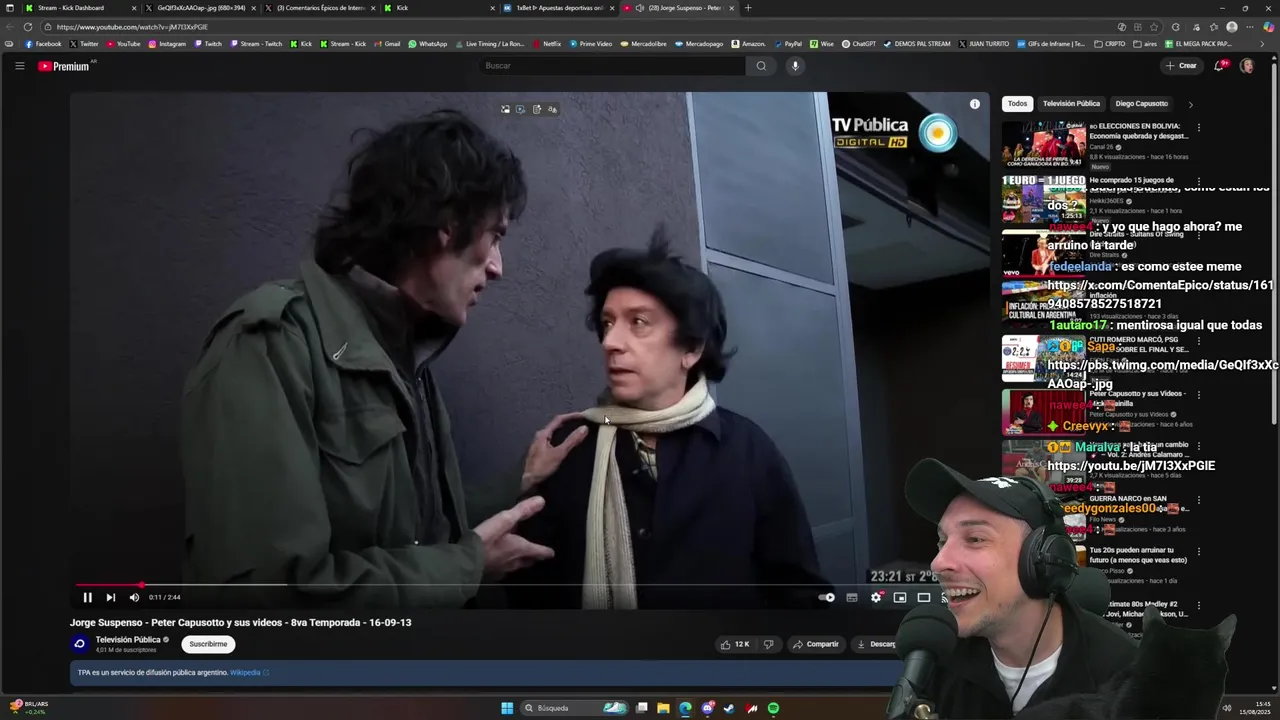The image size is (1280, 720).
Task: Pause the video with the pause button
Action: click(x=87, y=597)
